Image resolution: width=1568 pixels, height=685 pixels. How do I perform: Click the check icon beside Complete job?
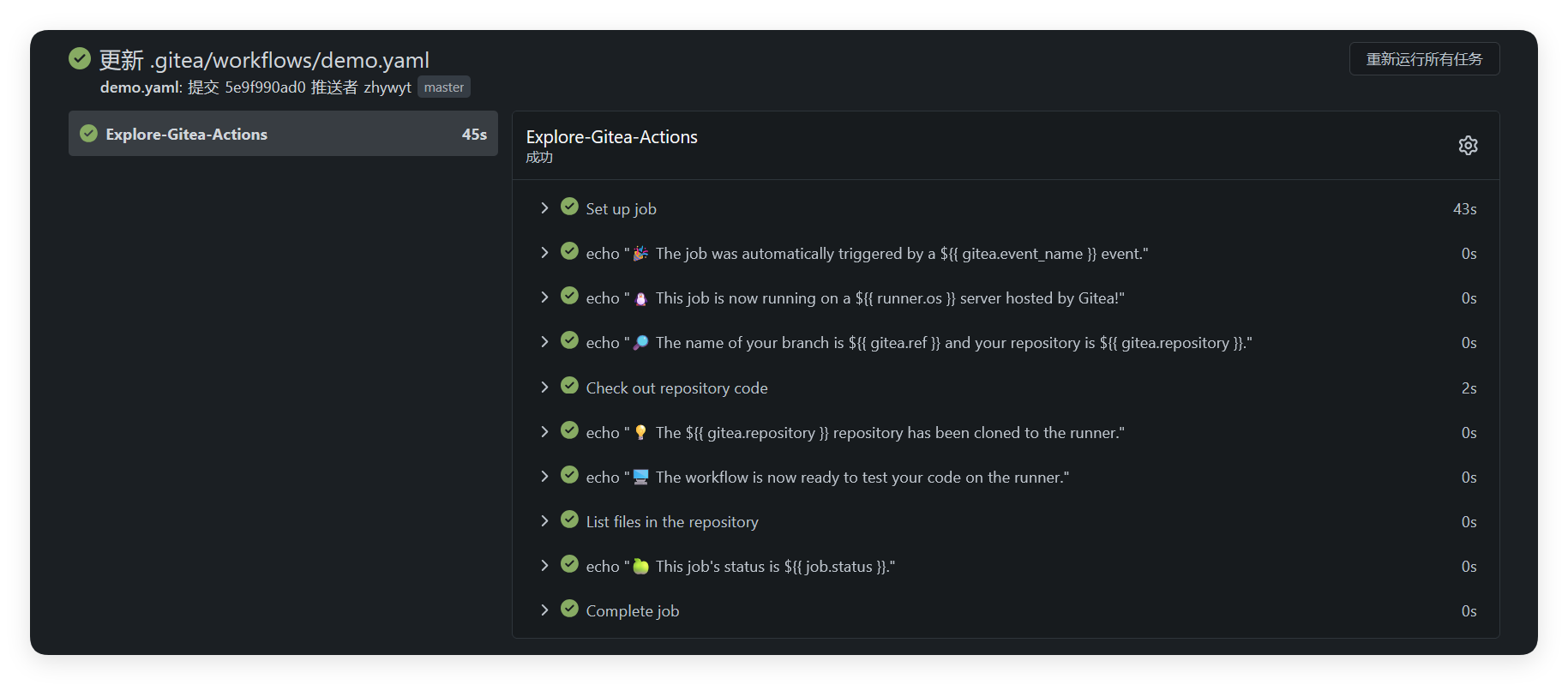(569, 609)
